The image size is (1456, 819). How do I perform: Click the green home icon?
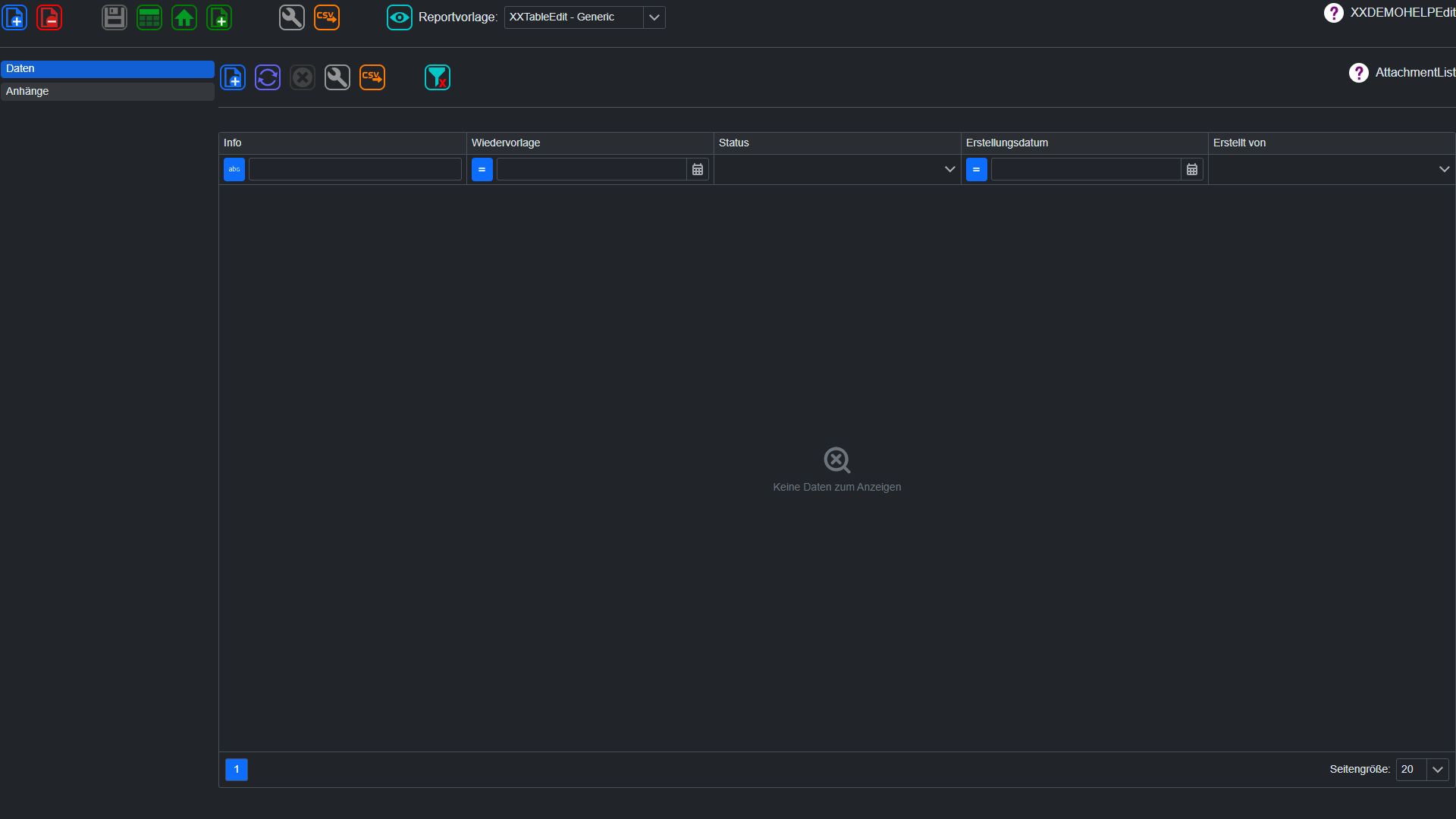point(184,17)
